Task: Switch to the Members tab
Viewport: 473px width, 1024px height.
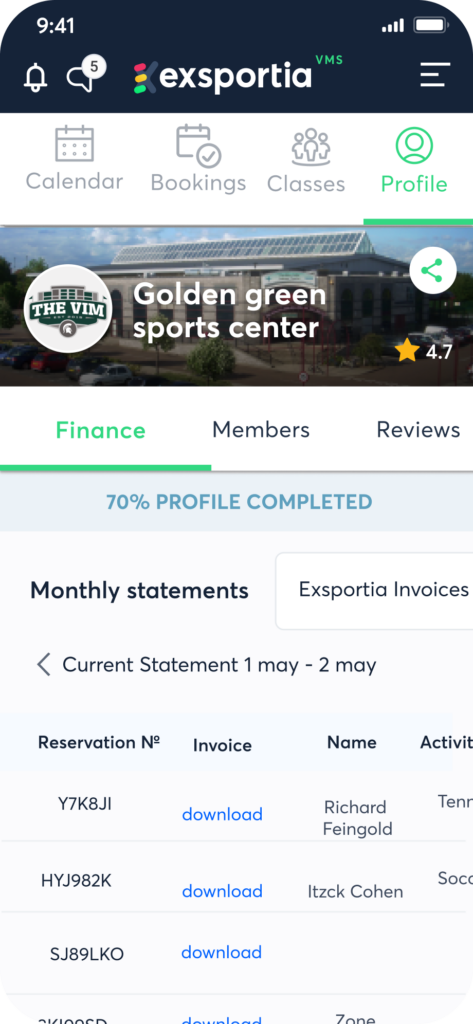Action: [261, 430]
